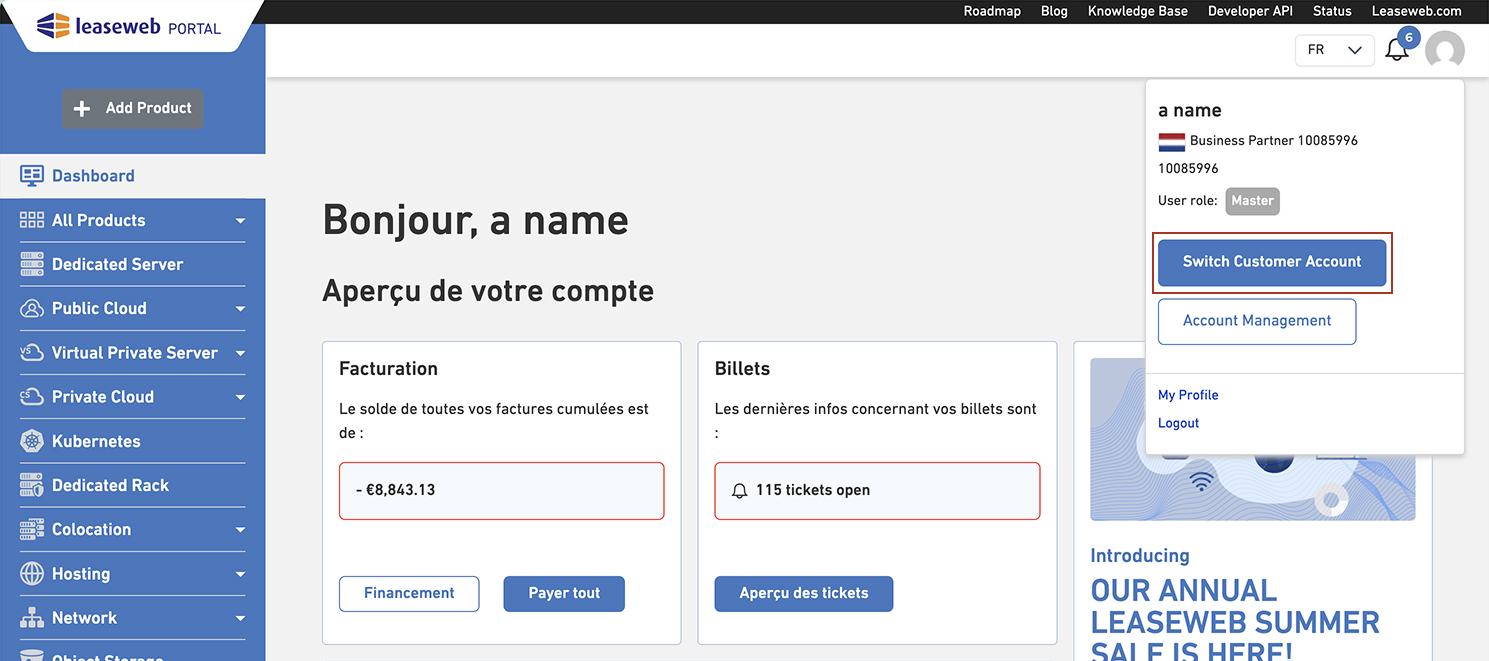Click Switch Customer Account
1489x661 pixels.
[1272, 262]
